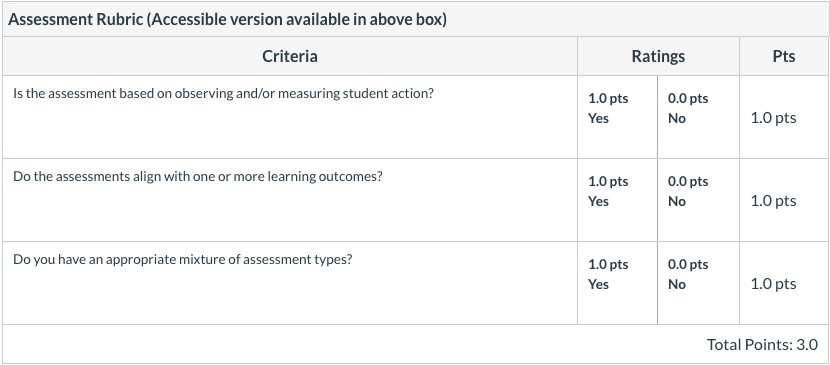830x365 pixels.
Task: Select No rating for observing student action
Action: click(x=698, y=117)
